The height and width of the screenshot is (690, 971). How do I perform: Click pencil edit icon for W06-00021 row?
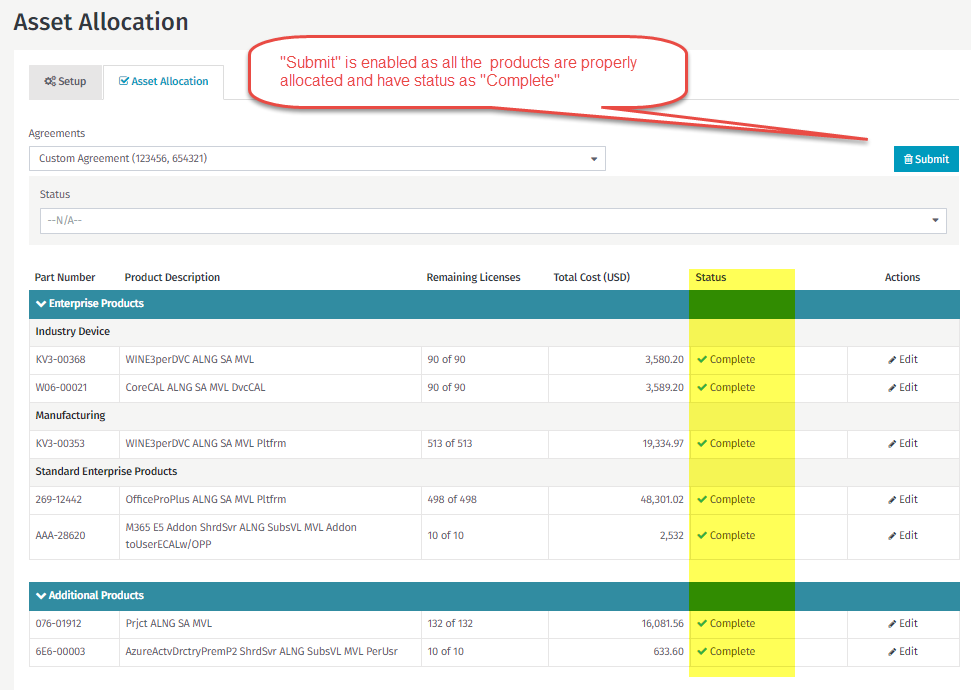click(892, 388)
